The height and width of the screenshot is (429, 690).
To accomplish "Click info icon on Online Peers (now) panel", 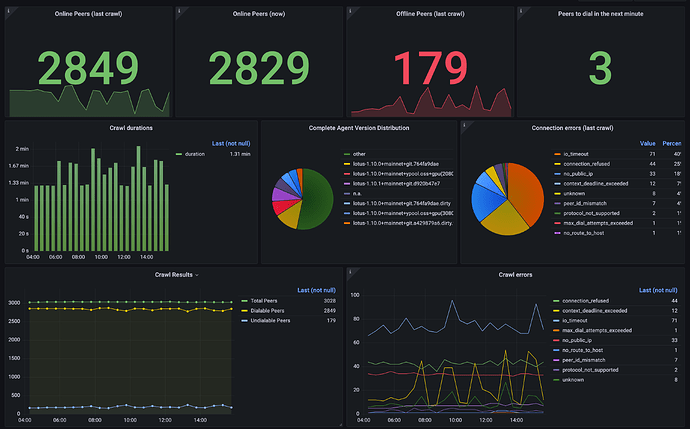I will 179,11.
